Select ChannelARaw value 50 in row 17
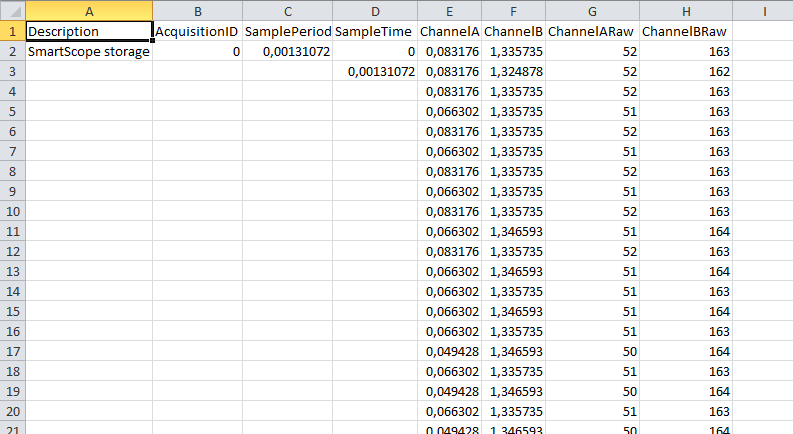 [x=592, y=351]
